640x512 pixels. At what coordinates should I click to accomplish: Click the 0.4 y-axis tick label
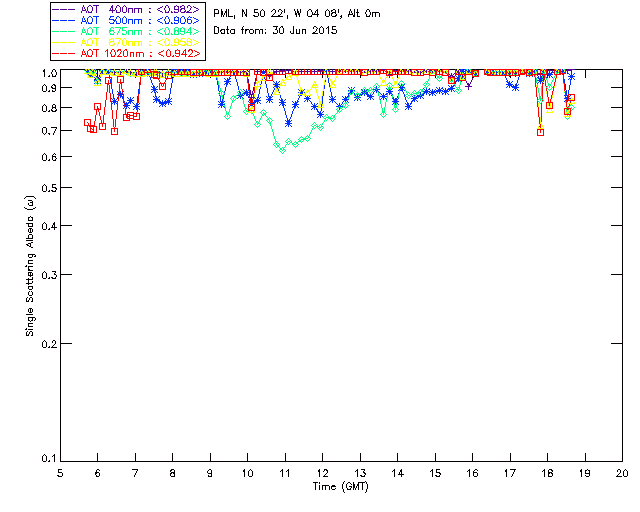point(49,226)
